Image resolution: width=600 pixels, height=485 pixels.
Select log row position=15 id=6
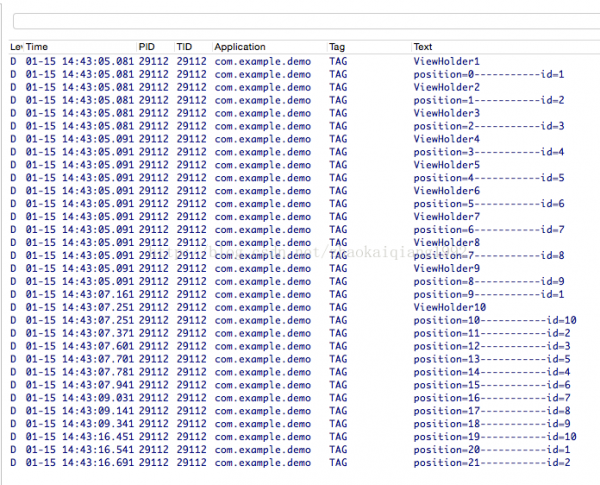[x=304, y=385]
